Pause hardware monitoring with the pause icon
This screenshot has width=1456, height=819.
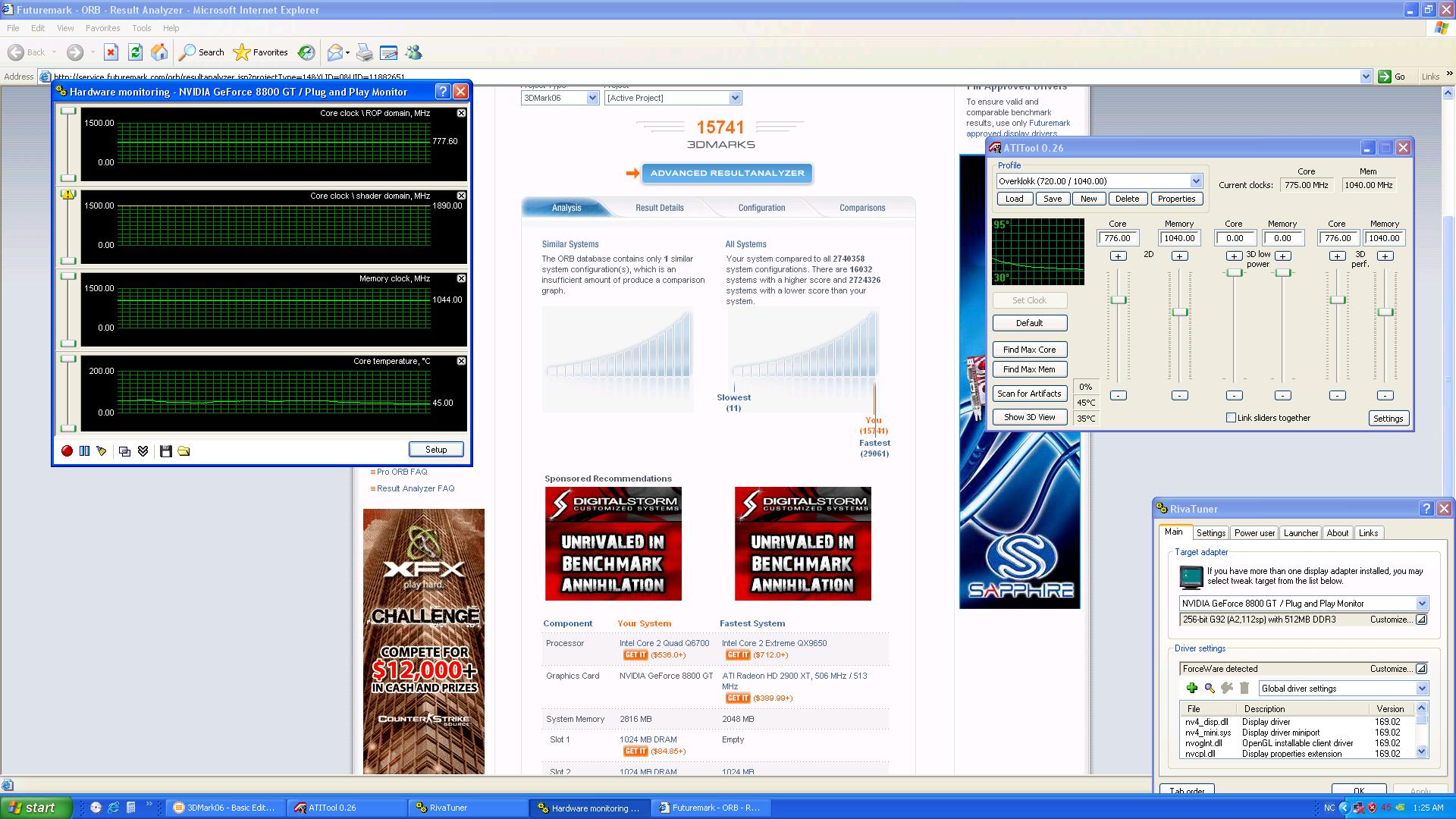coord(84,451)
